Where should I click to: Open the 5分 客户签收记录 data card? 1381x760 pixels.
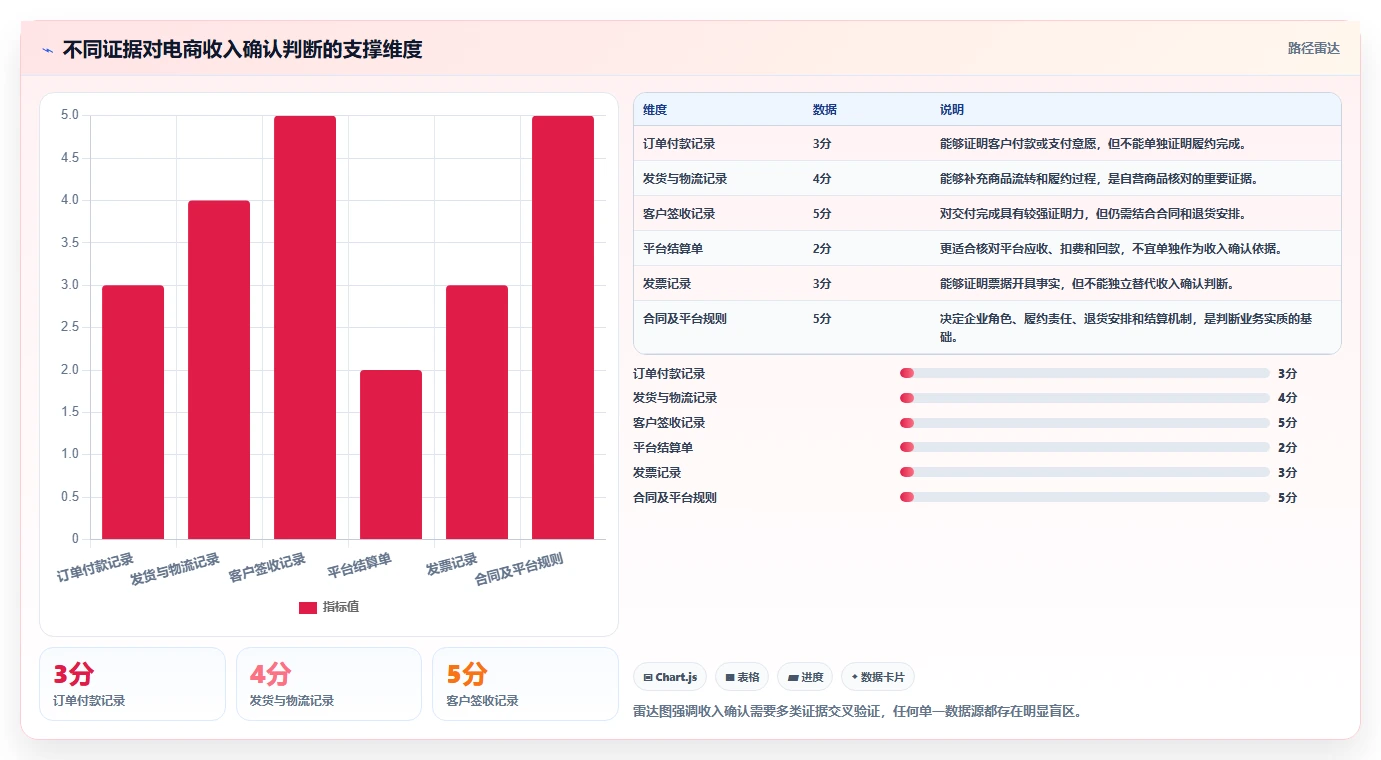point(525,684)
